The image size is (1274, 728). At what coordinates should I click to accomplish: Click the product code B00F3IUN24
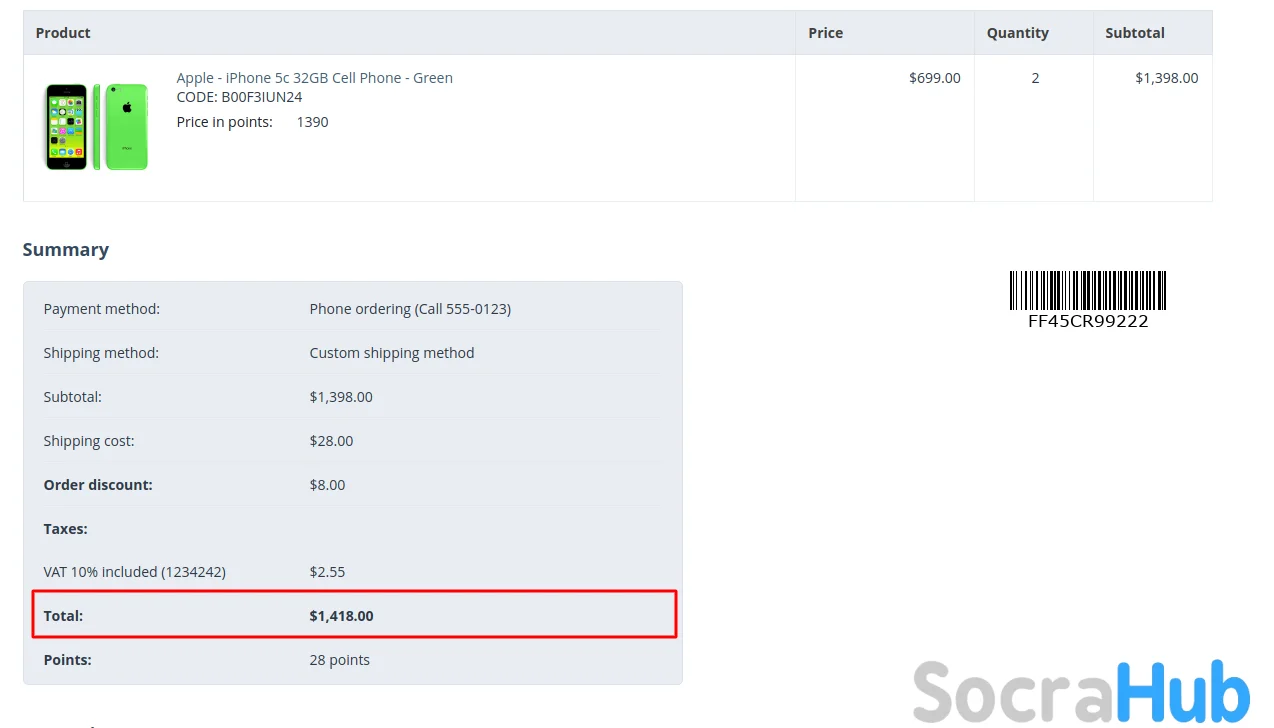[239, 97]
